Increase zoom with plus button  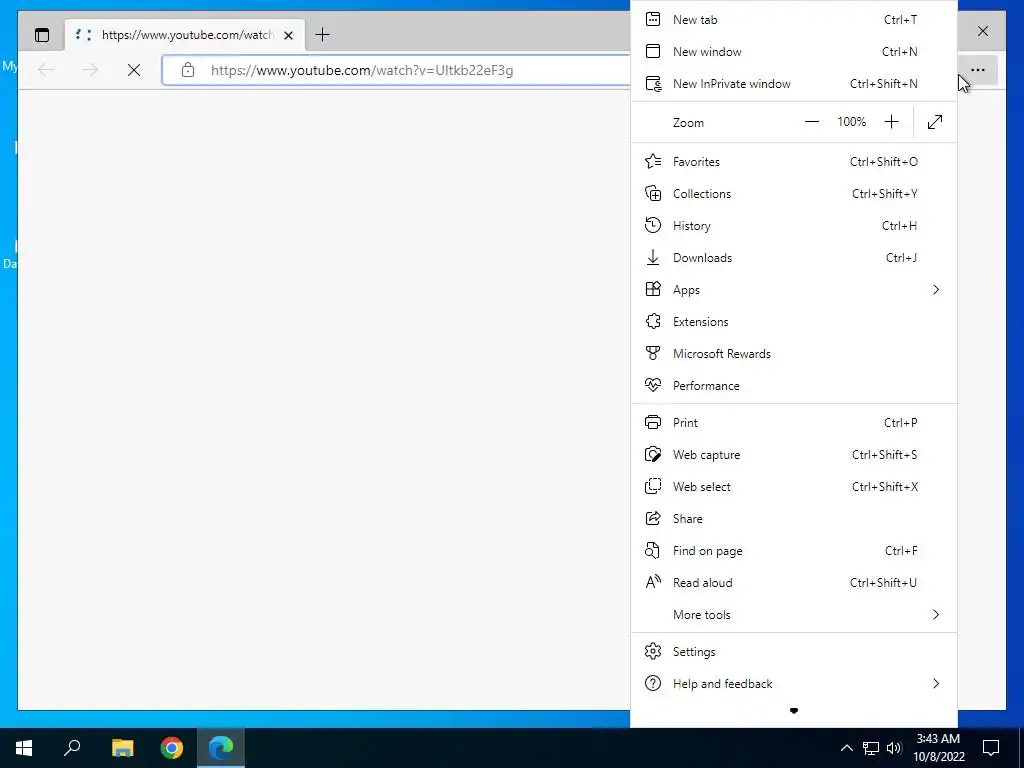point(891,122)
